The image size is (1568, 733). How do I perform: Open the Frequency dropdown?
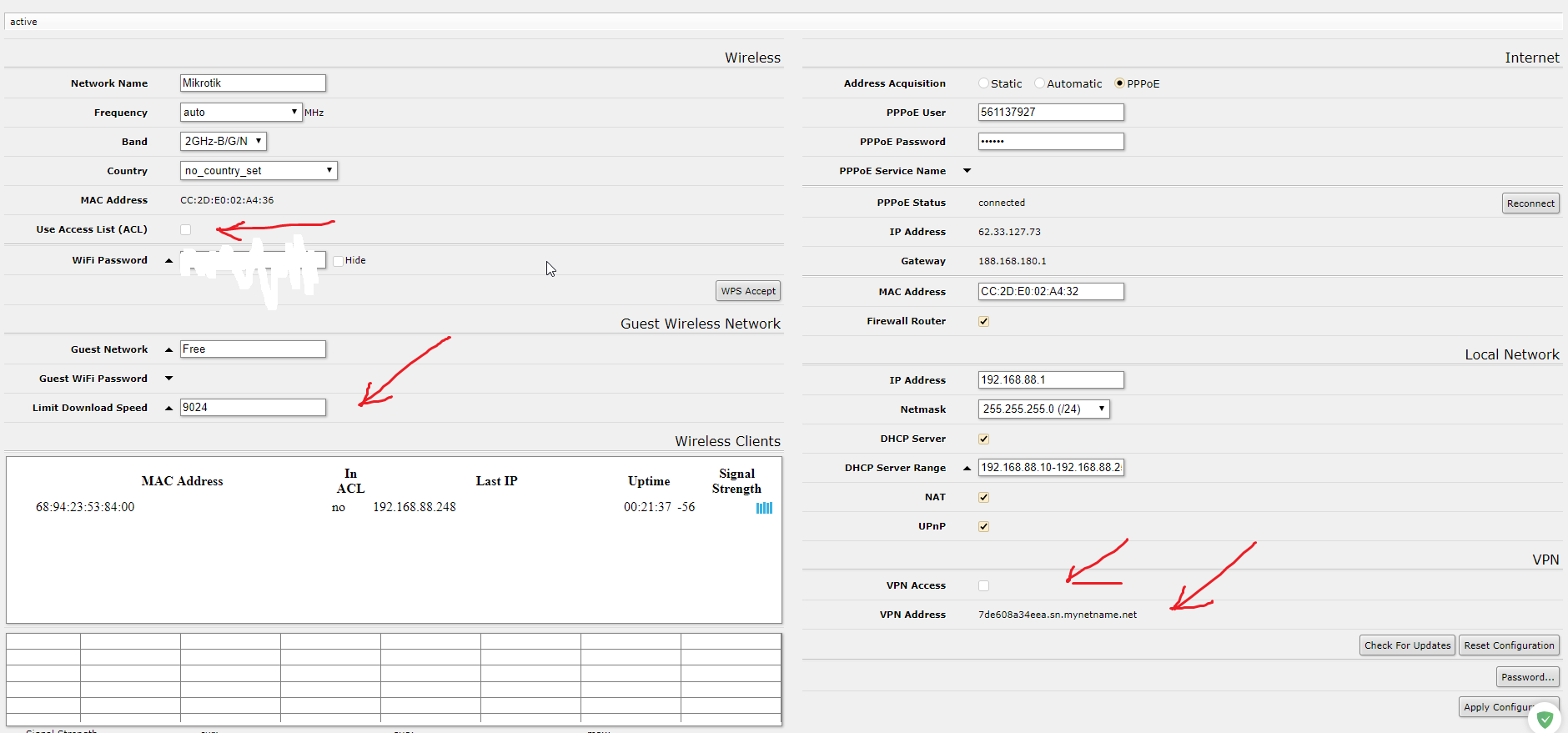pyautogui.click(x=241, y=113)
